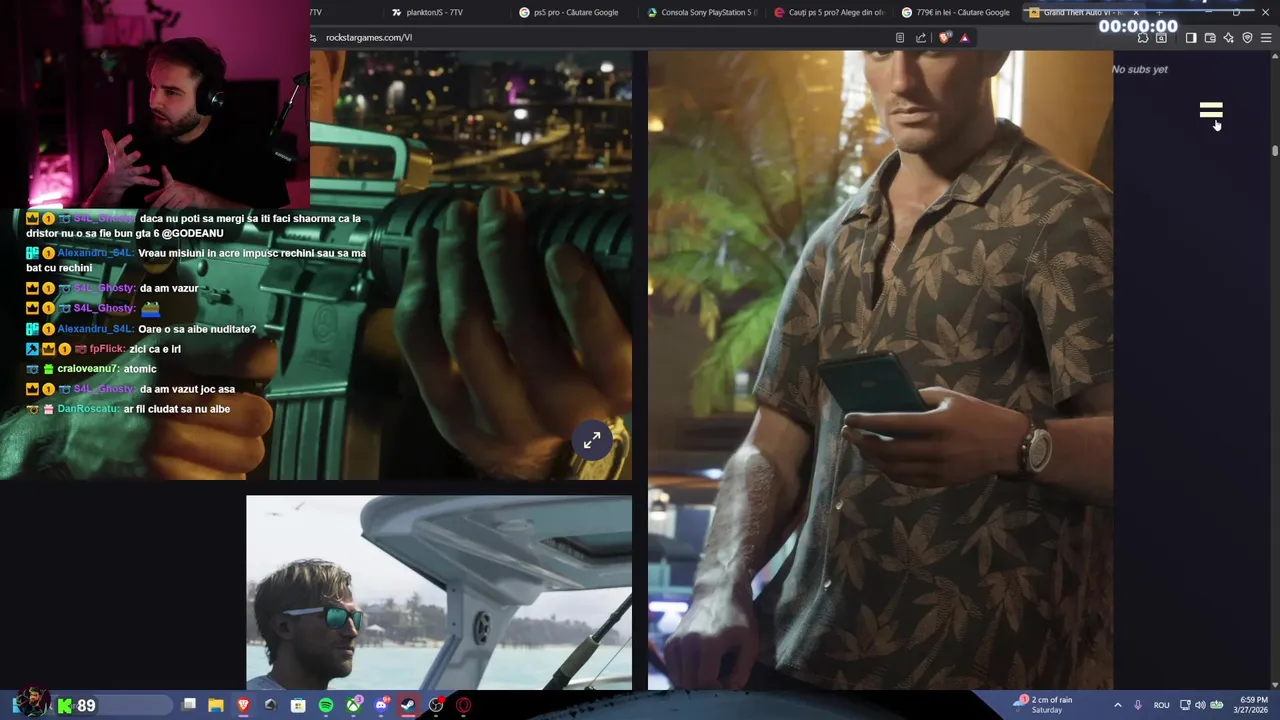Image resolution: width=1280 pixels, height=720 pixels.
Task: Switch to the planktonJS - 7TV tab
Action: [435, 12]
